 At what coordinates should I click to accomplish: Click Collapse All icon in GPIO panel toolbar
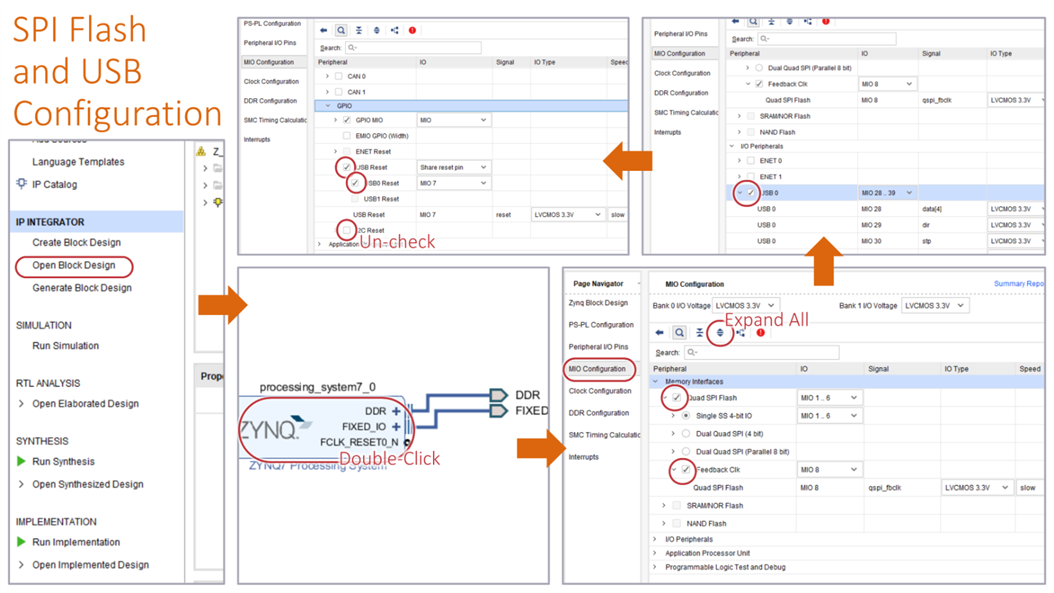click(359, 30)
